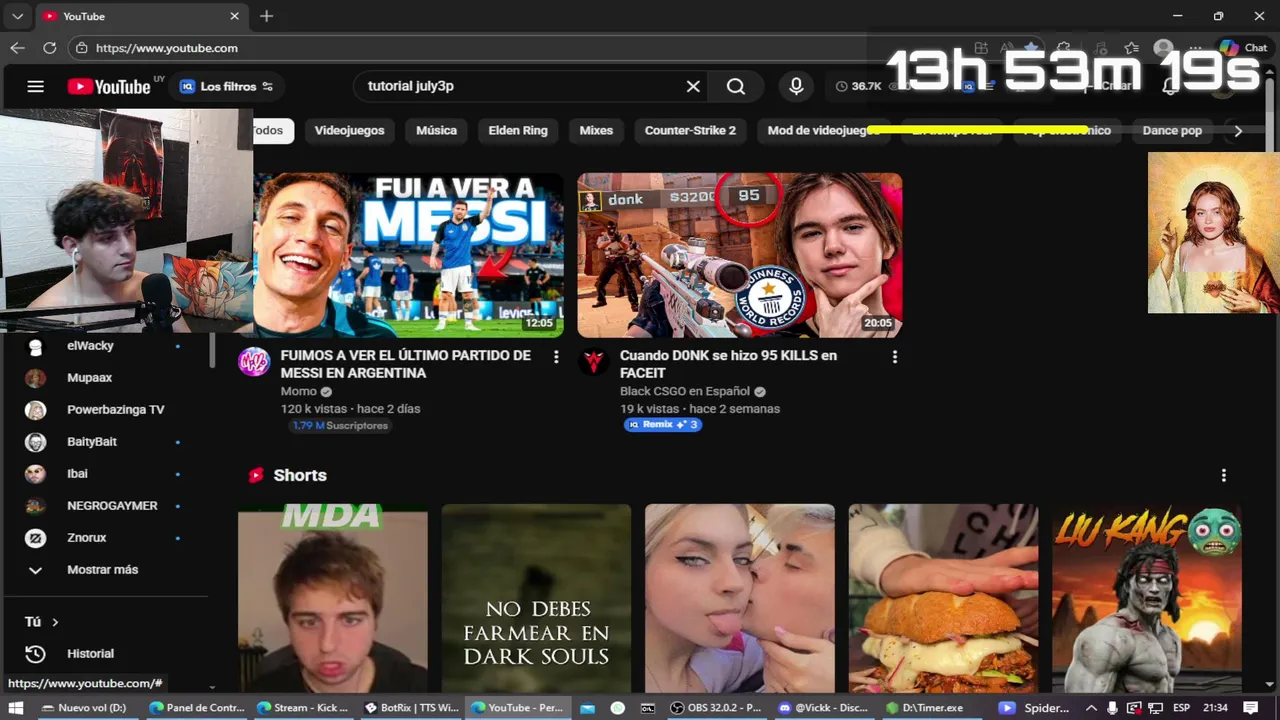Click the Remix +3 badge

coord(663,425)
